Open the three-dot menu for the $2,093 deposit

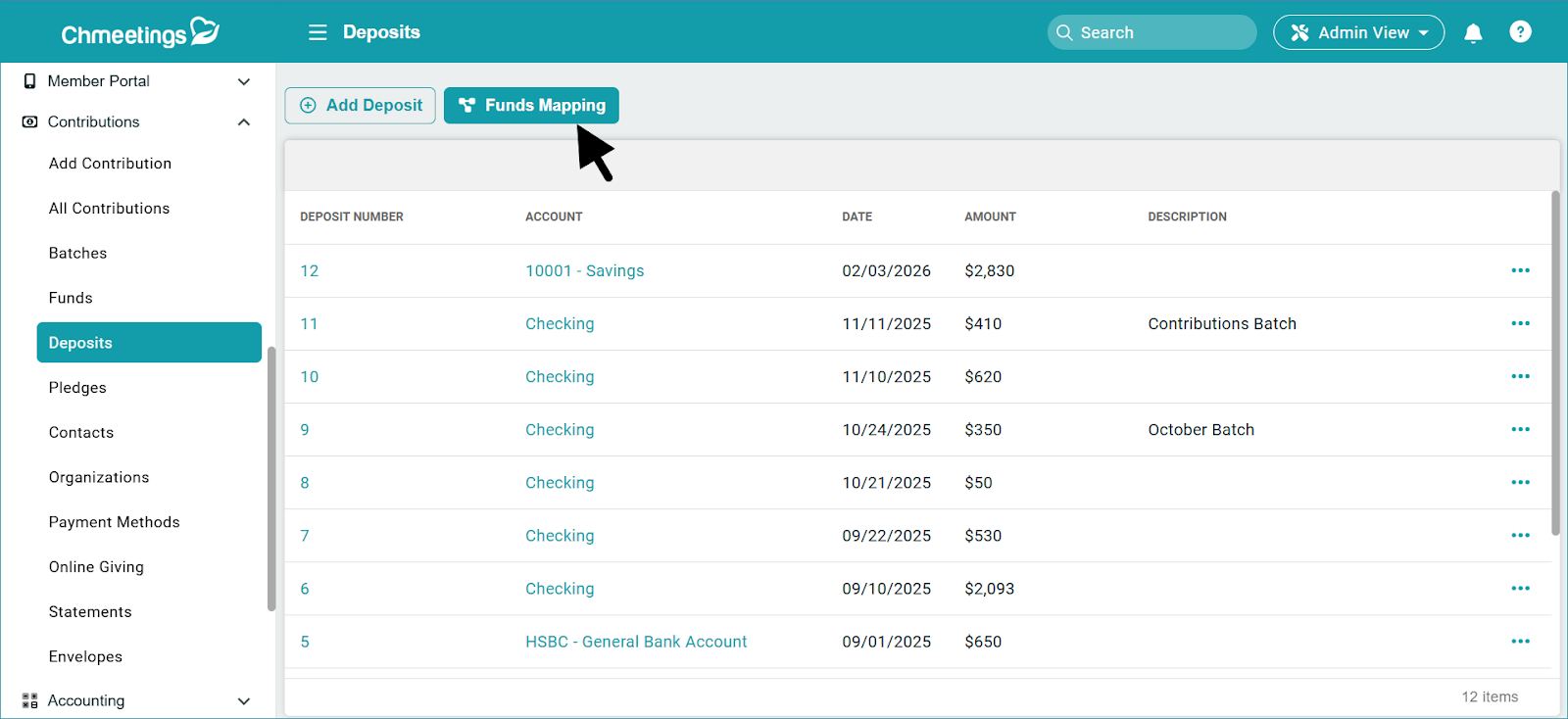1520,589
